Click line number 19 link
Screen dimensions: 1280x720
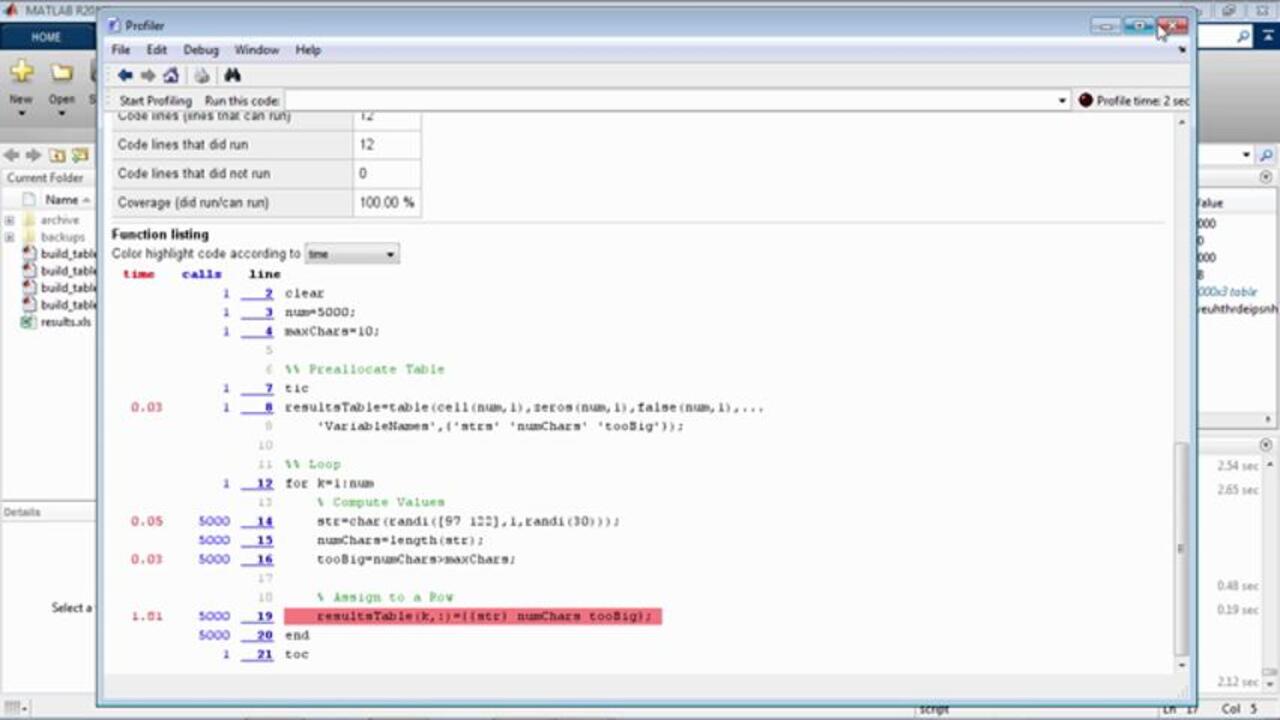pos(264,617)
